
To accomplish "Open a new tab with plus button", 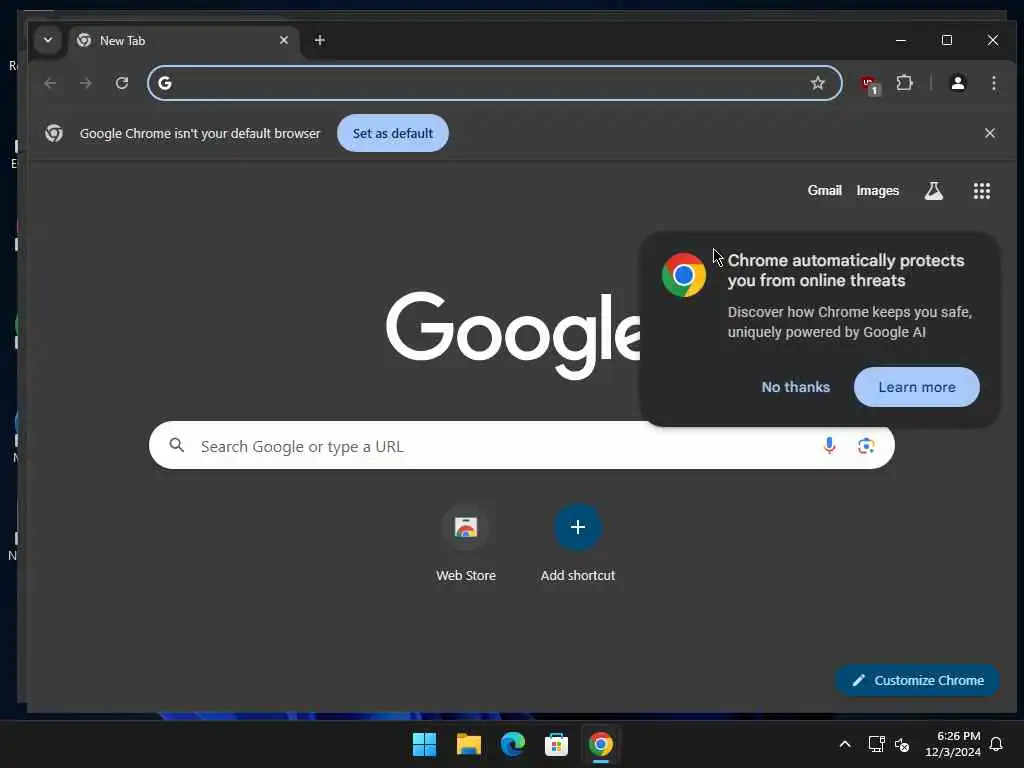I will [x=319, y=40].
